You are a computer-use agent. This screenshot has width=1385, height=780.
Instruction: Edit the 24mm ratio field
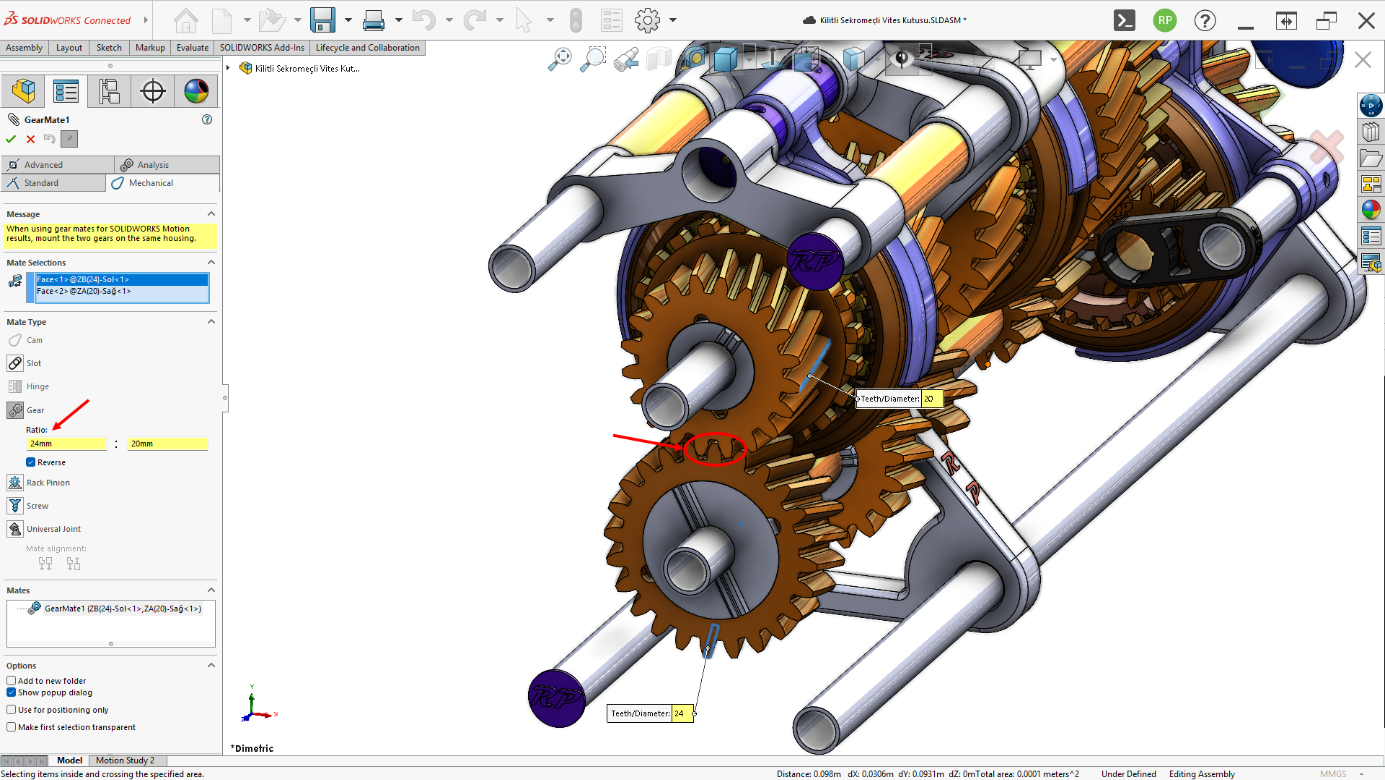(67, 443)
